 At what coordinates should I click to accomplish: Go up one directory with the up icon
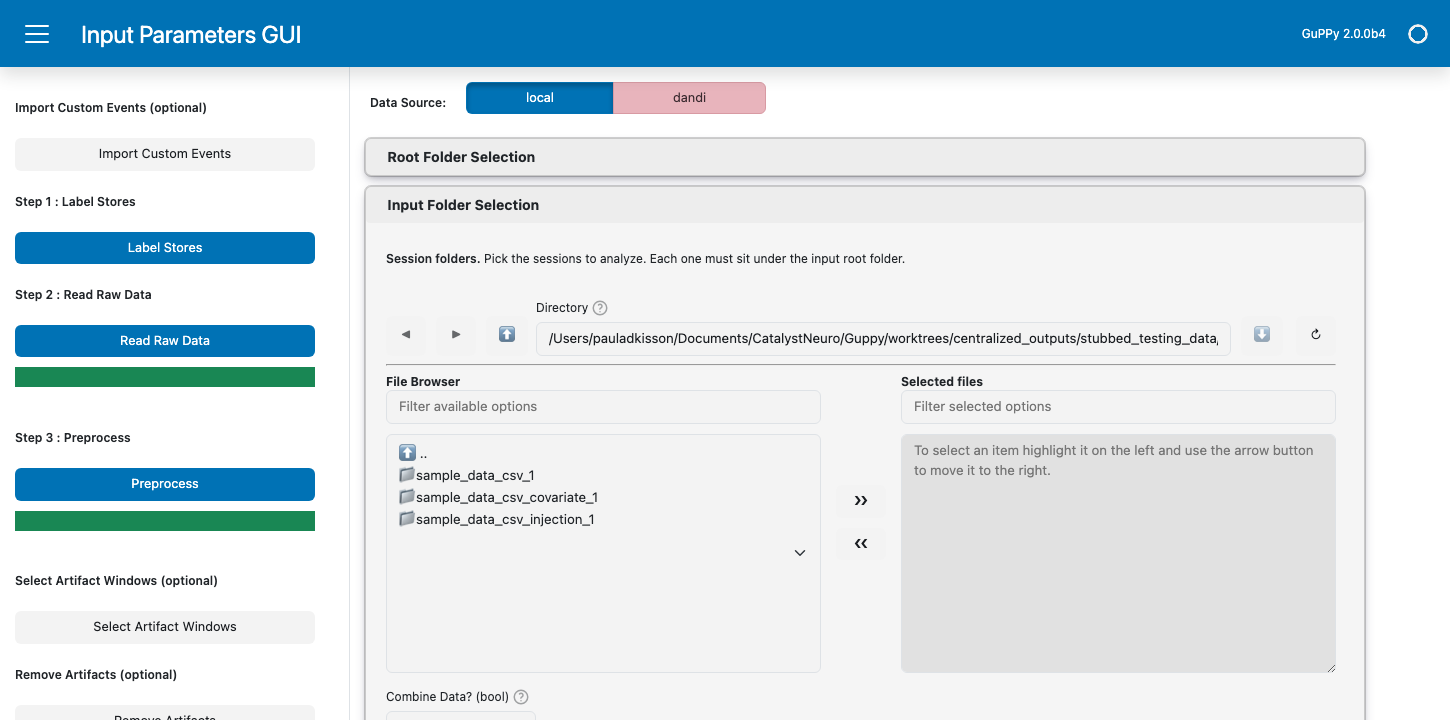(x=507, y=334)
